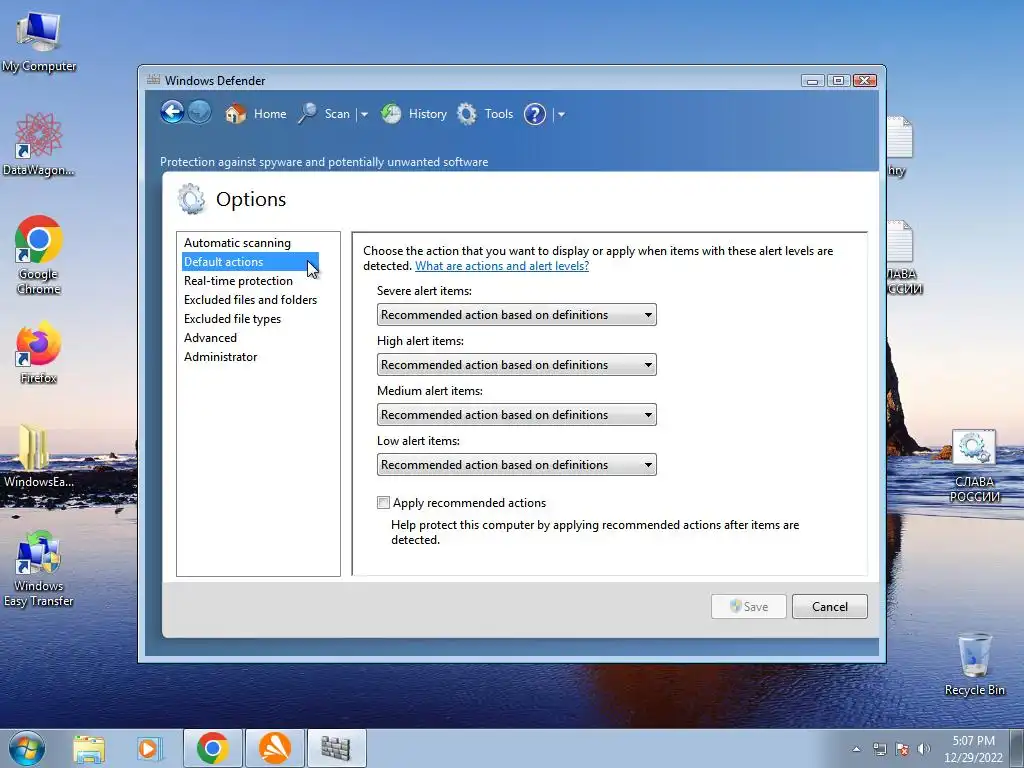Open the Tools page
The image size is (1024, 768).
pyautogui.click(x=485, y=114)
